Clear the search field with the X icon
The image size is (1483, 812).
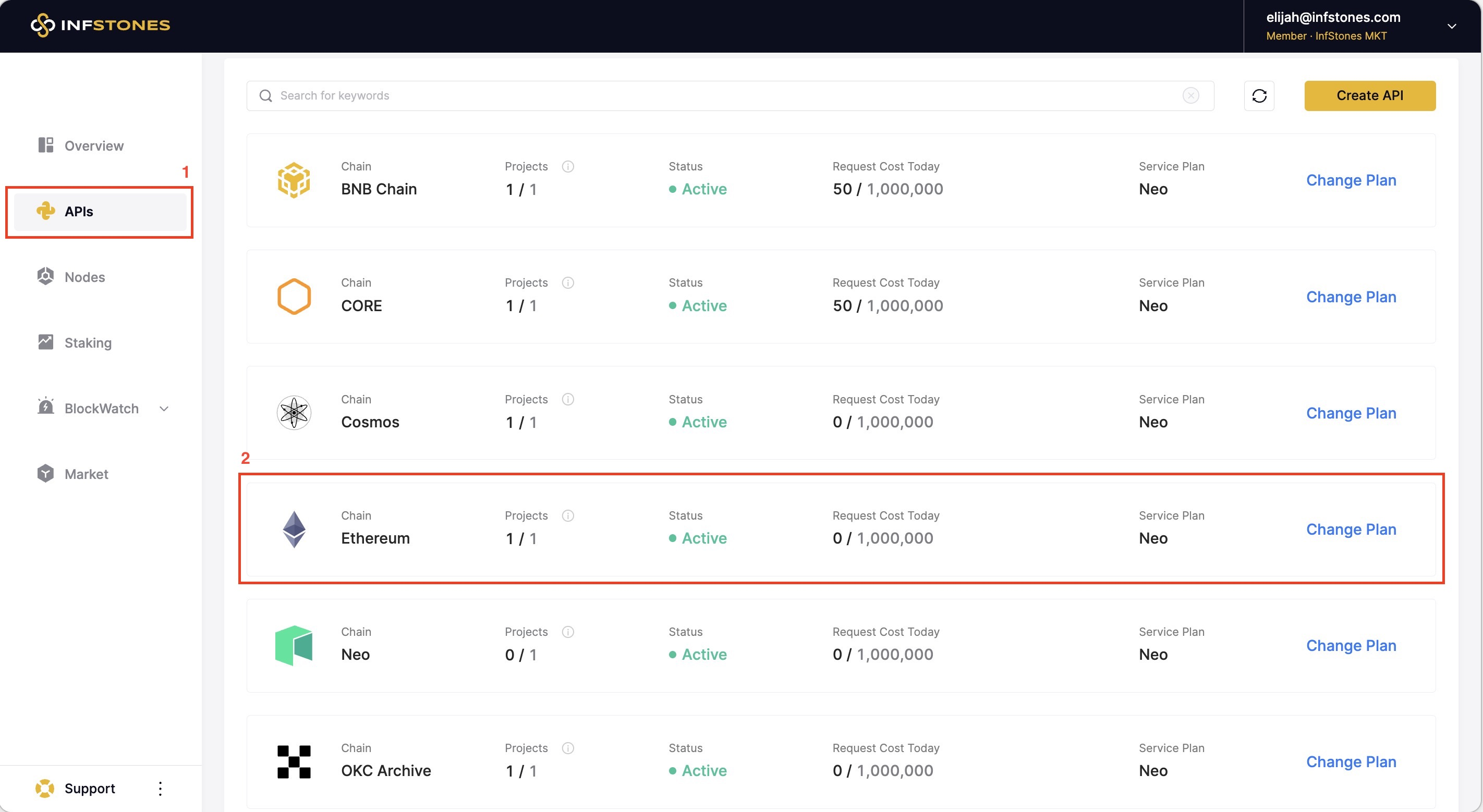(1190, 95)
